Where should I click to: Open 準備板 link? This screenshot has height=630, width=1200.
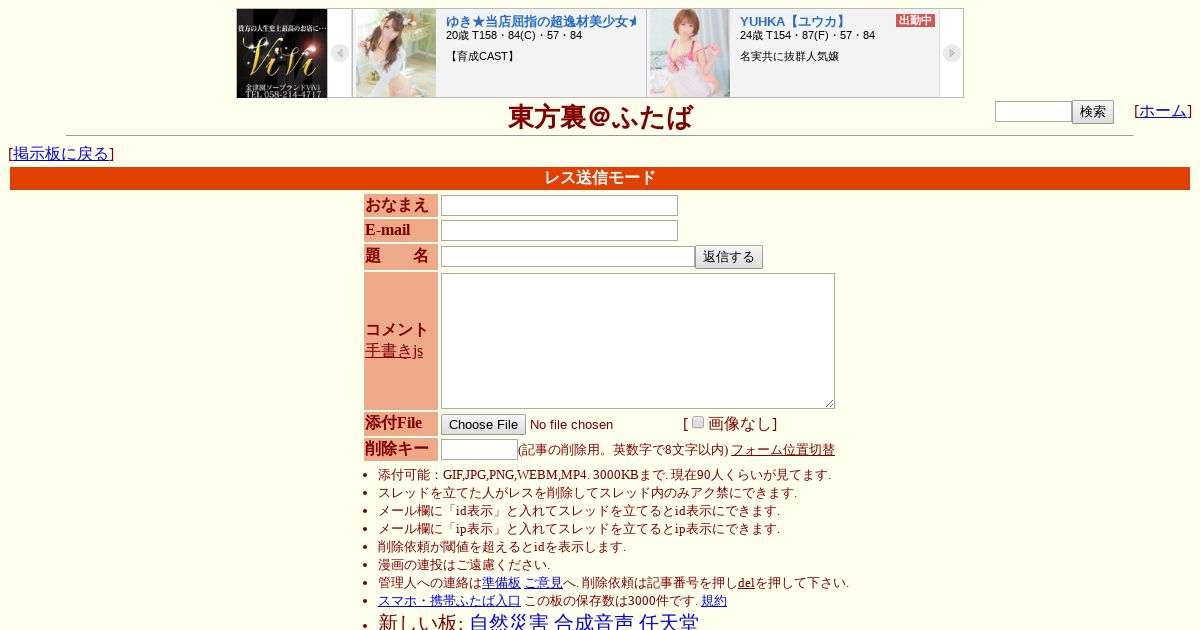pyautogui.click(x=501, y=583)
